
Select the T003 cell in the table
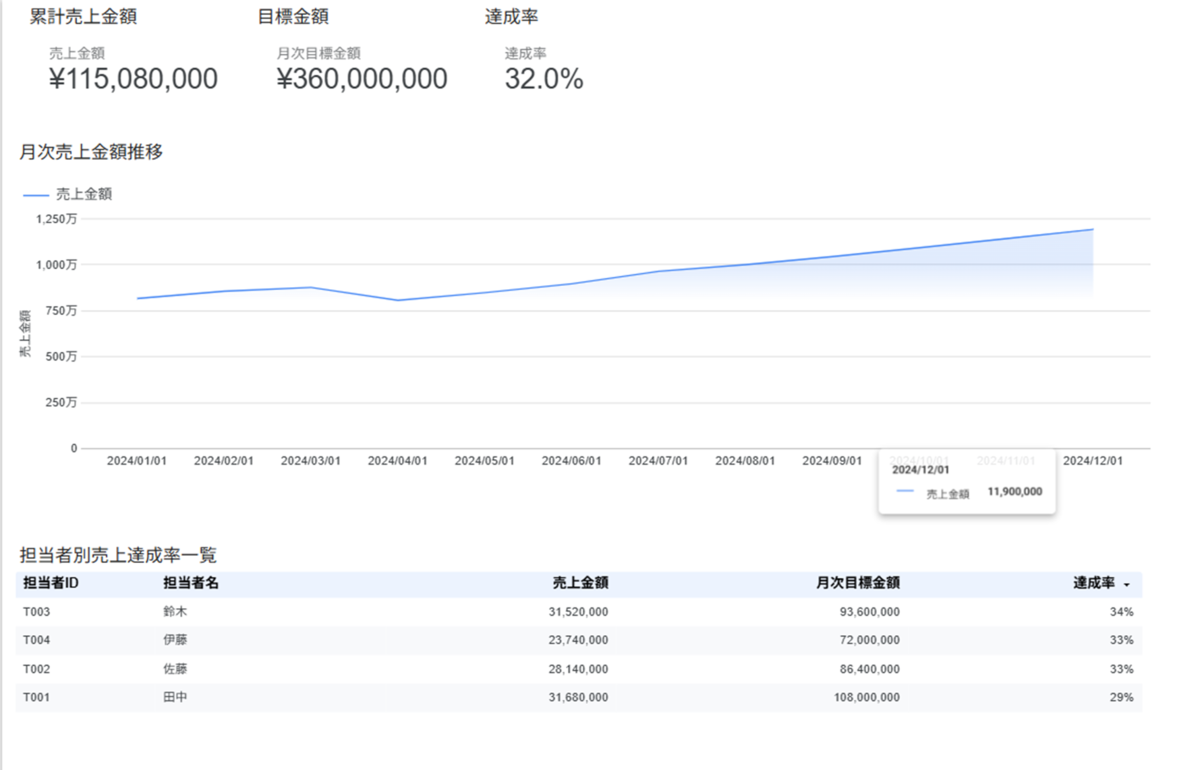click(x=36, y=612)
